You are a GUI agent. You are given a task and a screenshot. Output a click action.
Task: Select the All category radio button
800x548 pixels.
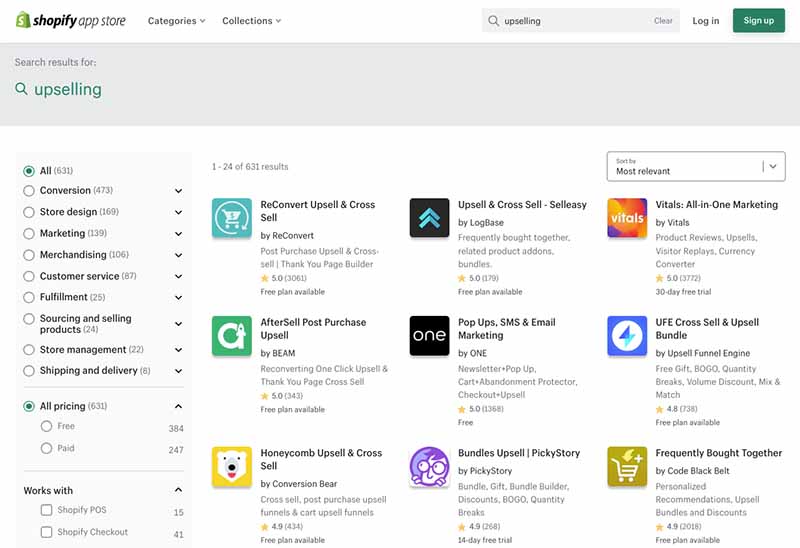[29, 171]
